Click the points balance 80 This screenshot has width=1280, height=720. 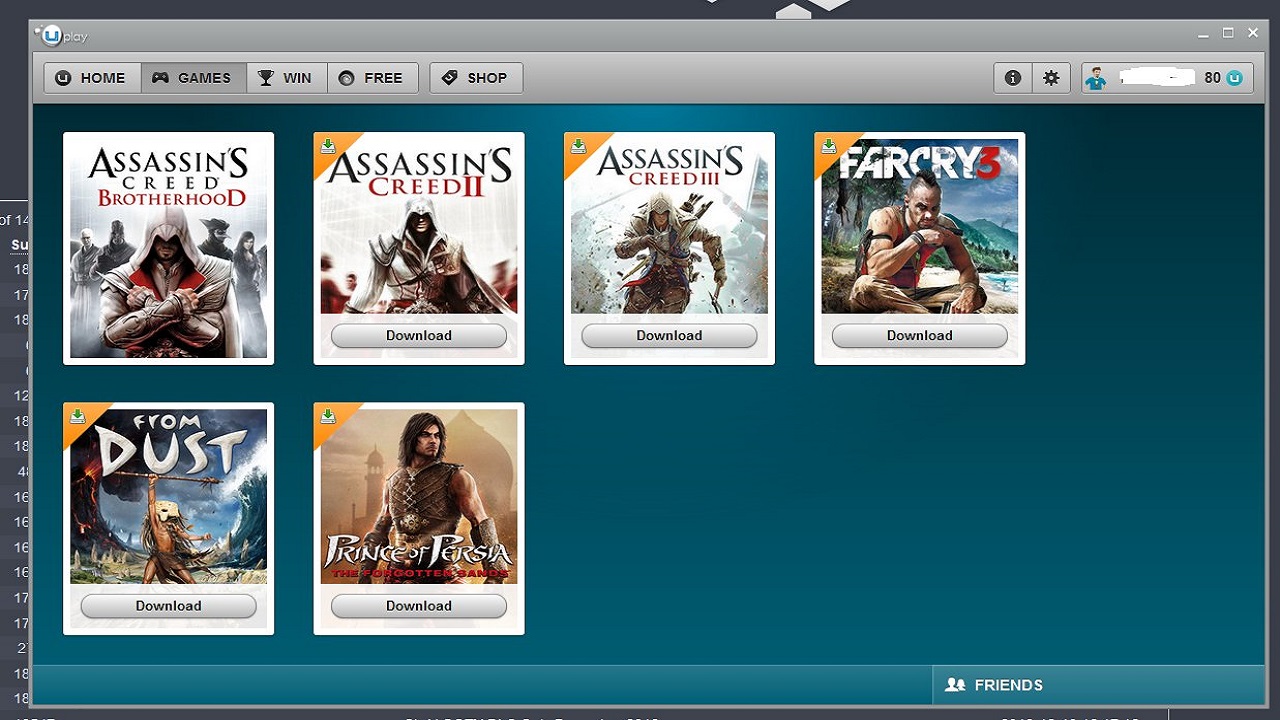(1212, 78)
